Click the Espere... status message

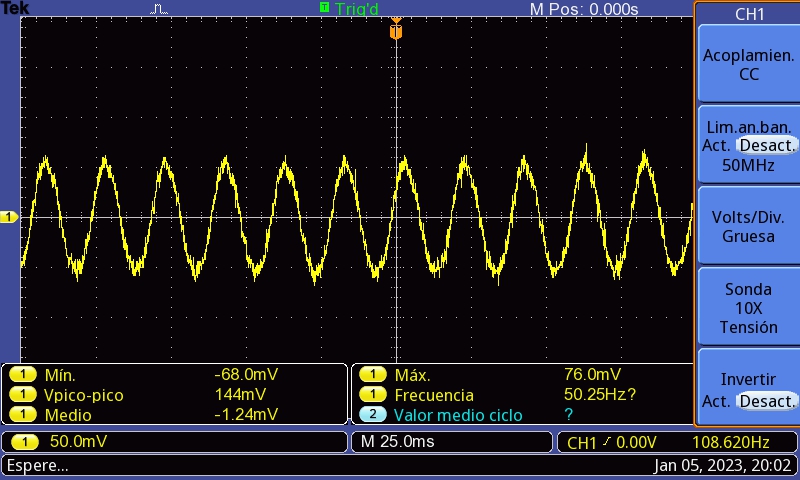click(x=37, y=466)
